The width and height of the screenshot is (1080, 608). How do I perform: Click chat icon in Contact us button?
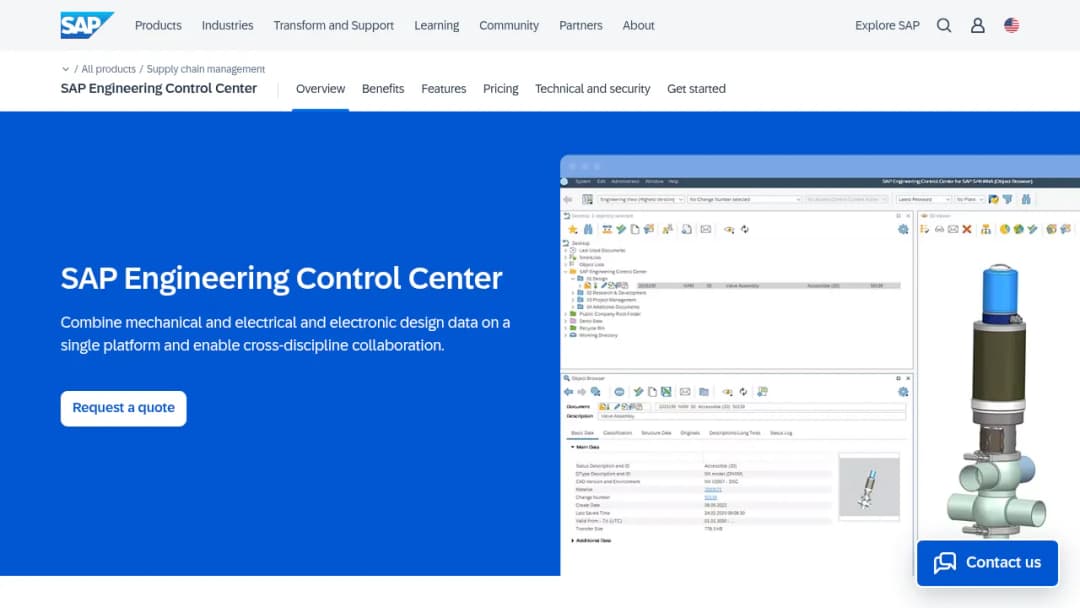pyautogui.click(x=945, y=563)
